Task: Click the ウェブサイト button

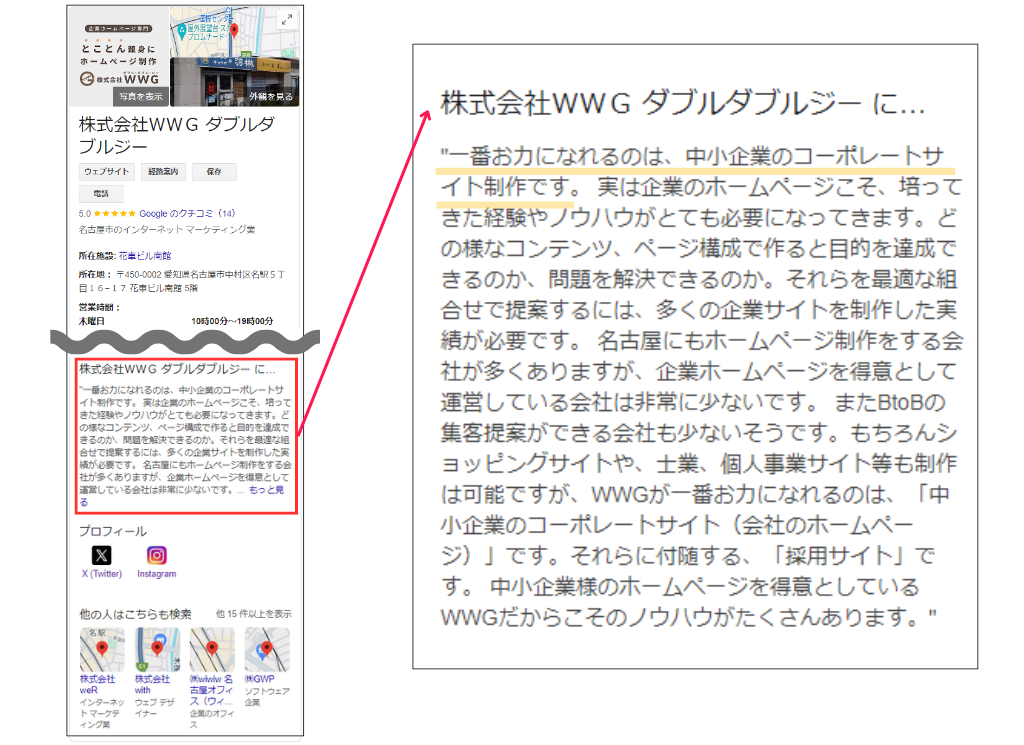Action: pyautogui.click(x=105, y=171)
